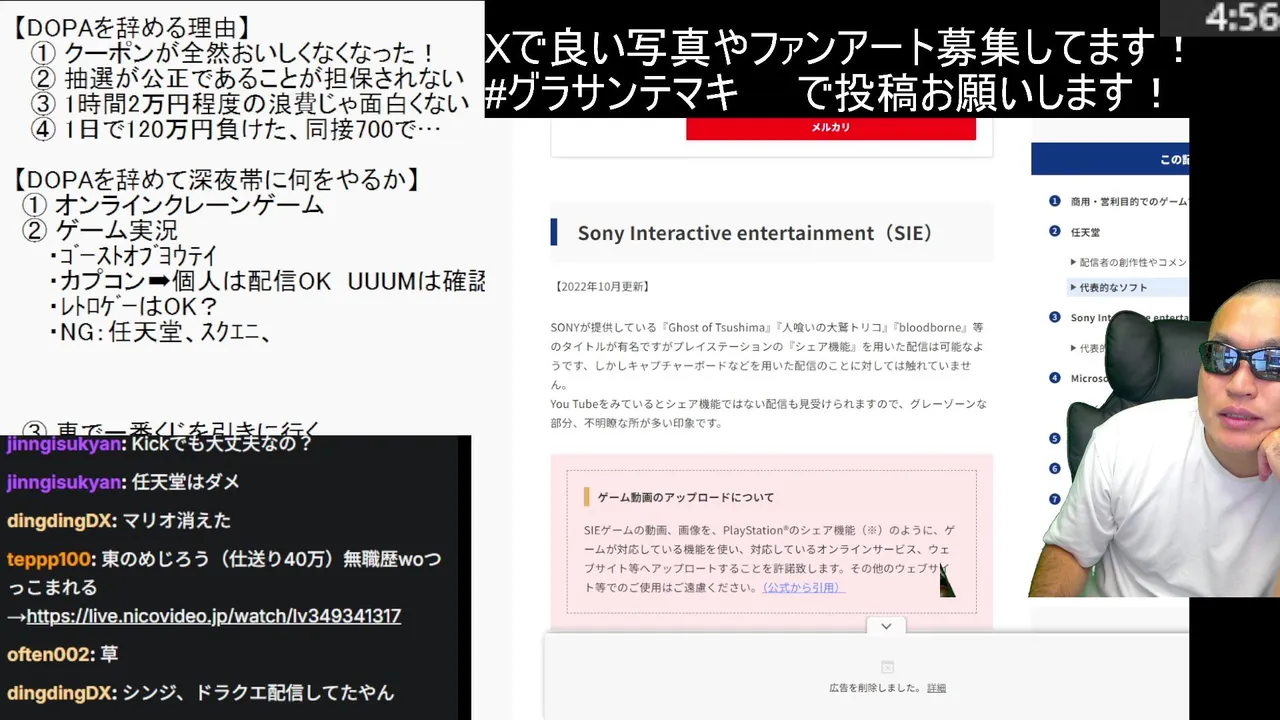Jump to the 任天堂 section in the contents

point(1085,232)
